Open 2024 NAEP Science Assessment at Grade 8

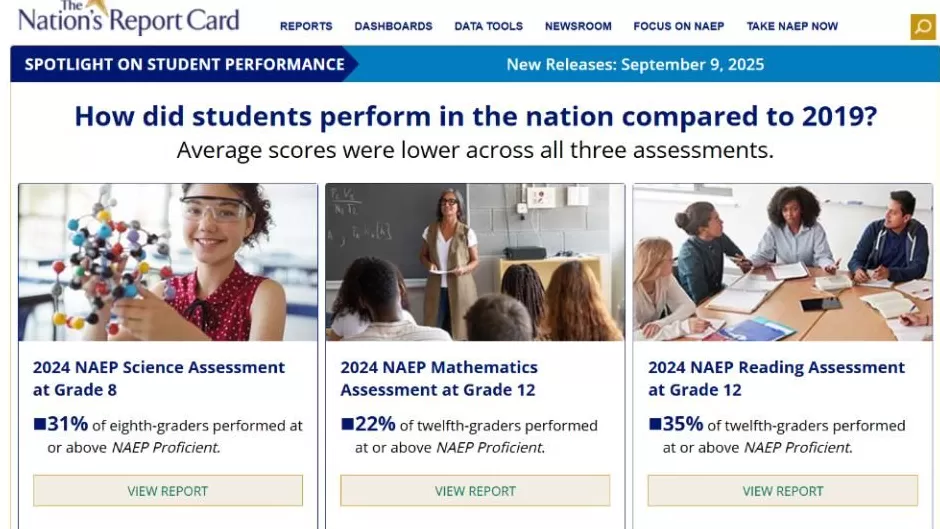click(x=159, y=378)
